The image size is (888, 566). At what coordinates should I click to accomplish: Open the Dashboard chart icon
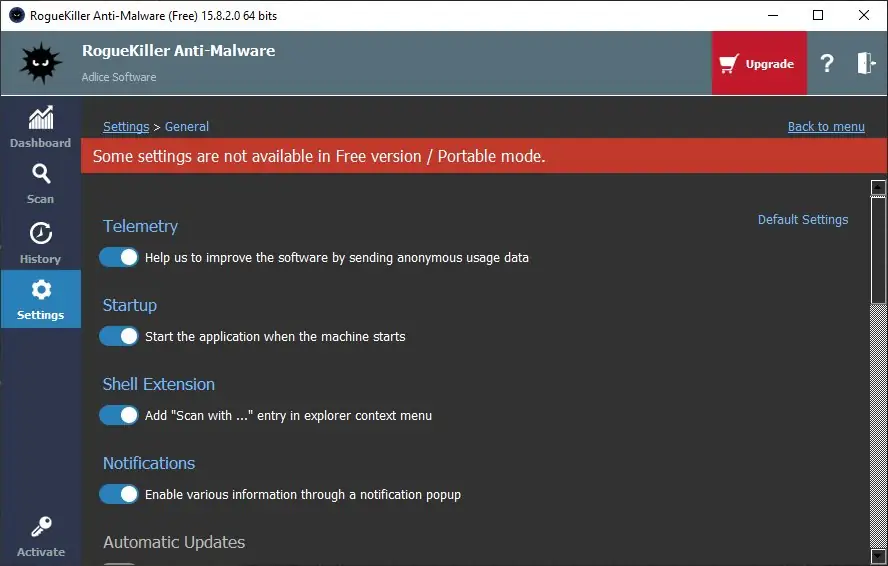pos(41,118)
